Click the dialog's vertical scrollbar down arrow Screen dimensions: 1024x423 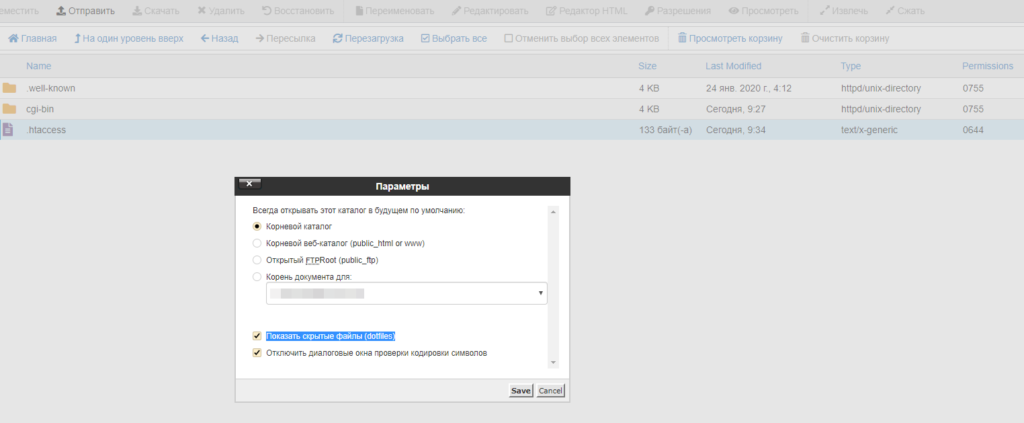click(553, 362)
